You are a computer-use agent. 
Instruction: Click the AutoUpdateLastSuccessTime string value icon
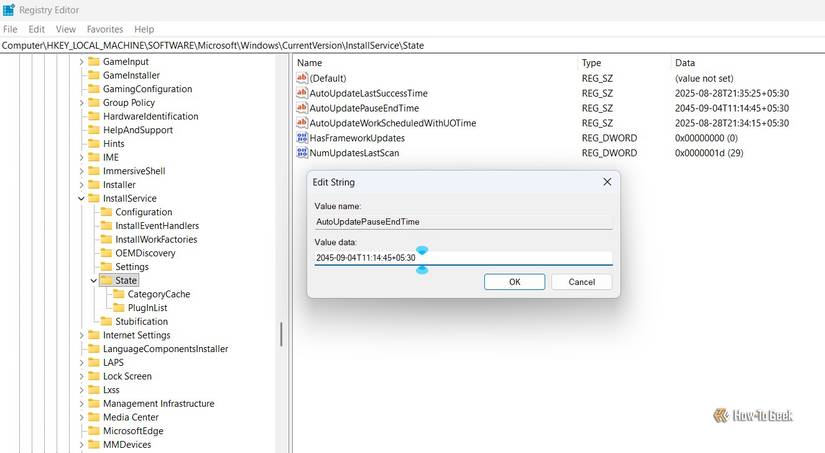tap(302, 93)
